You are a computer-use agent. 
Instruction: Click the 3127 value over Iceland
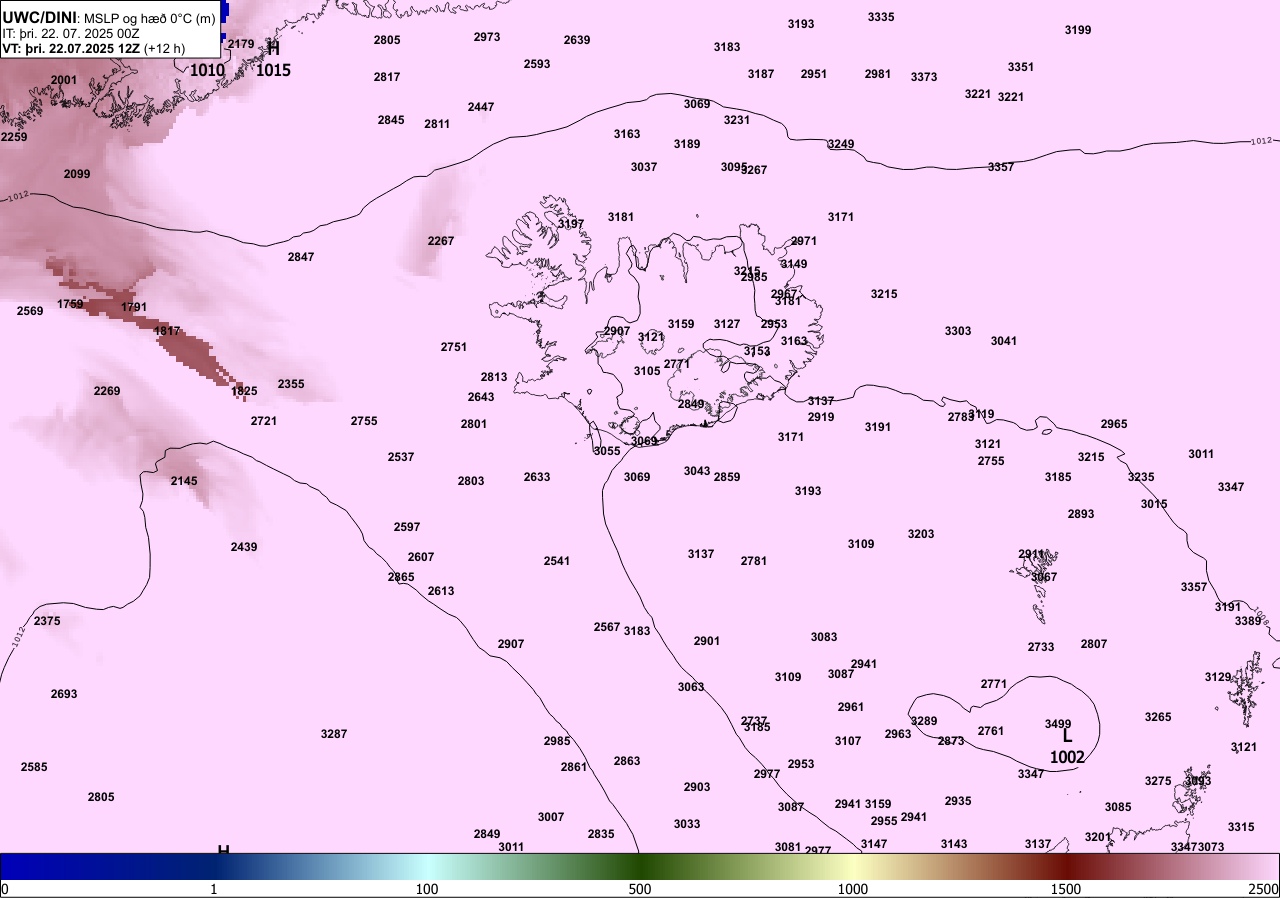[x=727, y=324]
